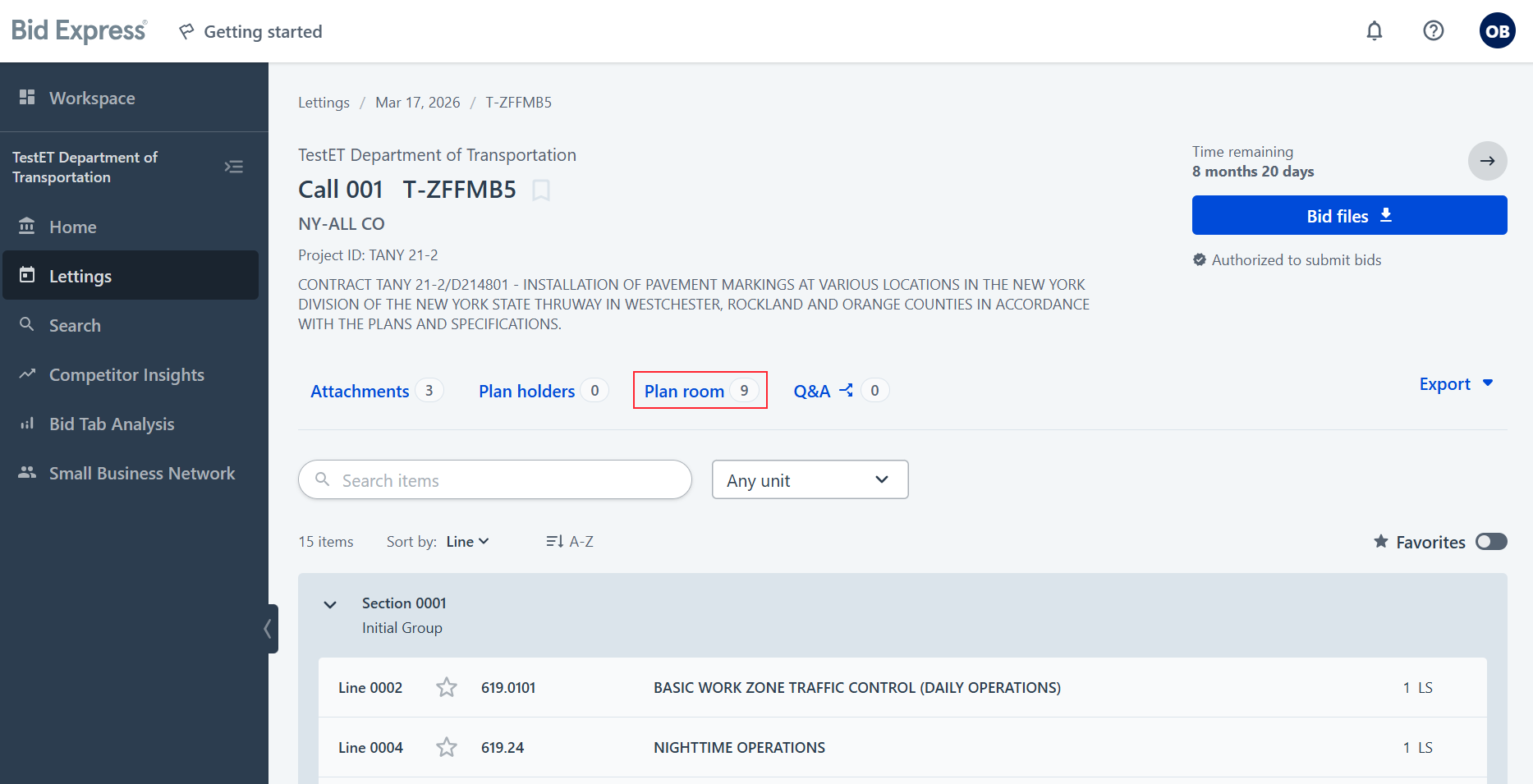
Task: Click the 15 items count label
Action: click(326, 542)
